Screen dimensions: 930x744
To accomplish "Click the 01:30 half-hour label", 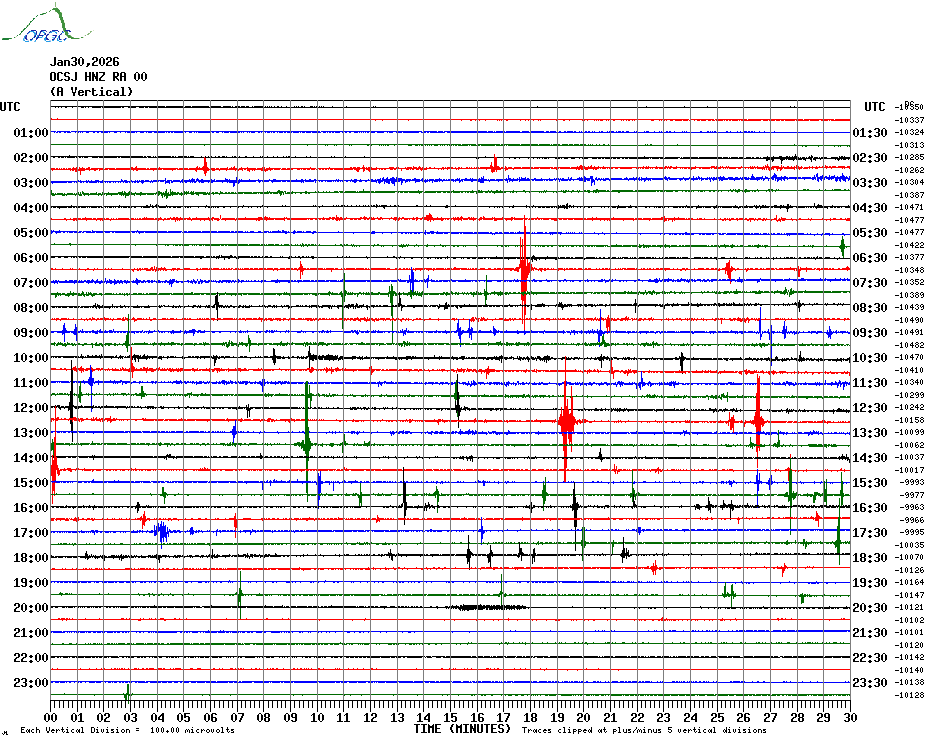I will tap(870, 132).
